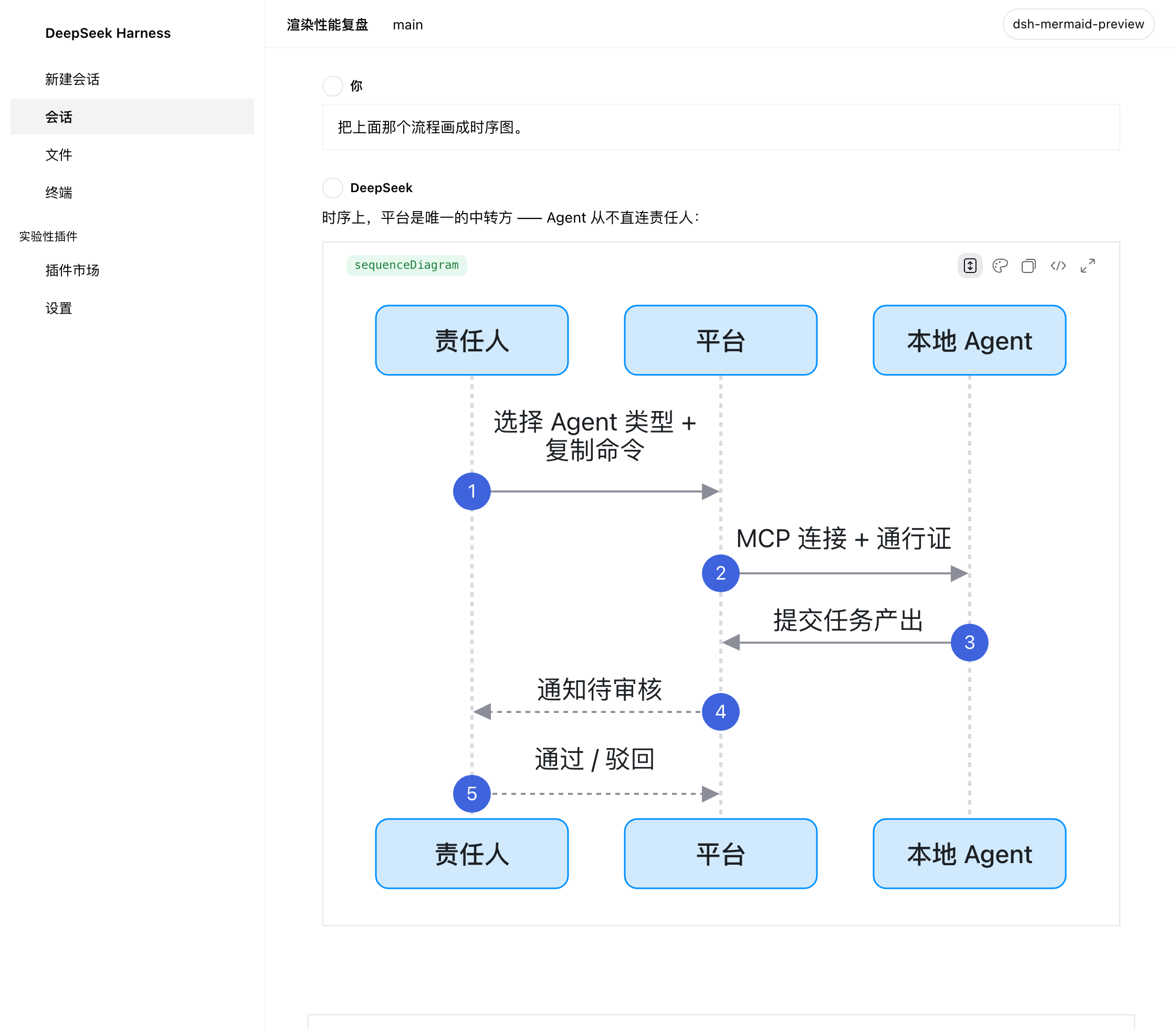Click sequence number 1 circle
1176x1029 pixels.
[x=471, y=491]
